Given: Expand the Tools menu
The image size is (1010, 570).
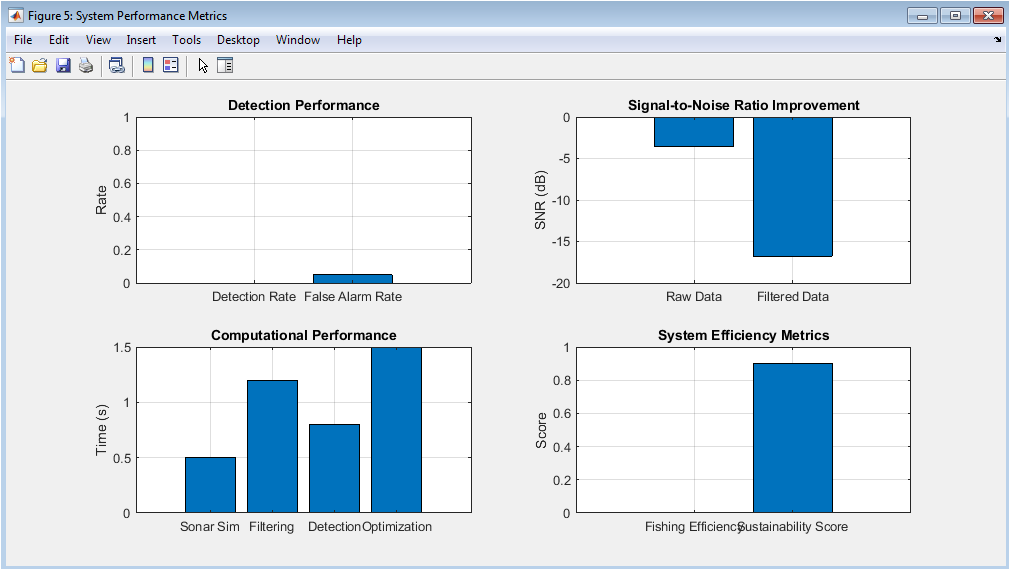Looking at the screenshot, I should 186,40.
